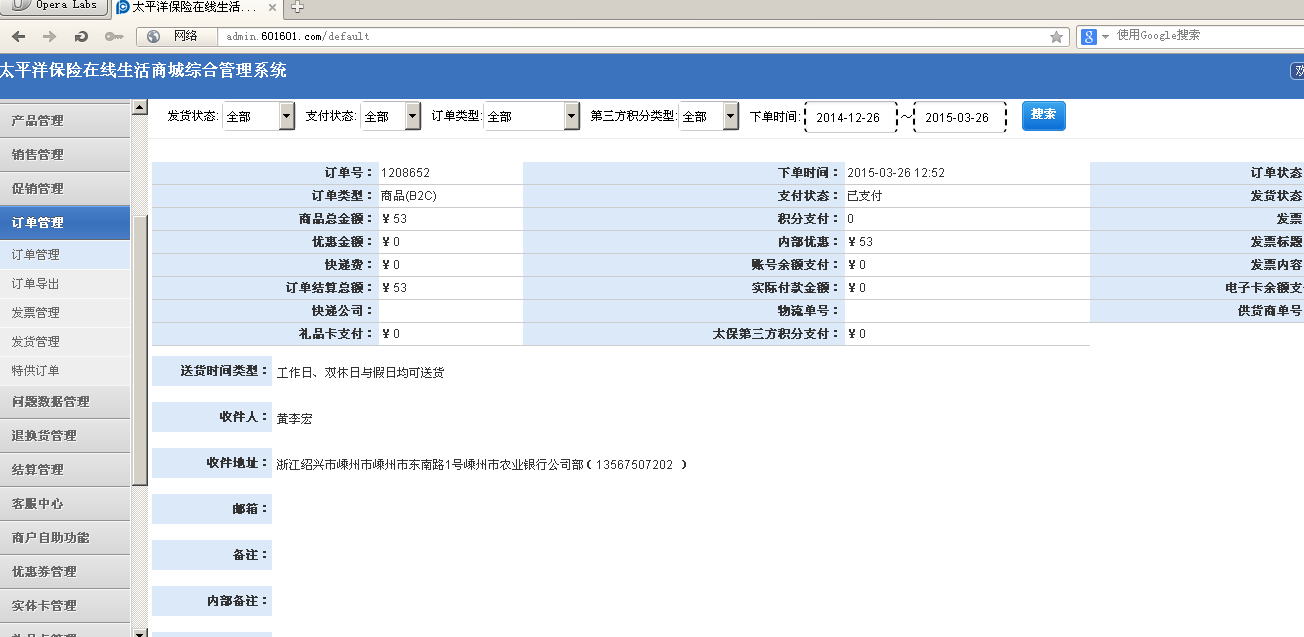Viewport: 1304px width, 637px height.
Task: Open the 订单管理 submenu item
Action: tap(65, 255)
